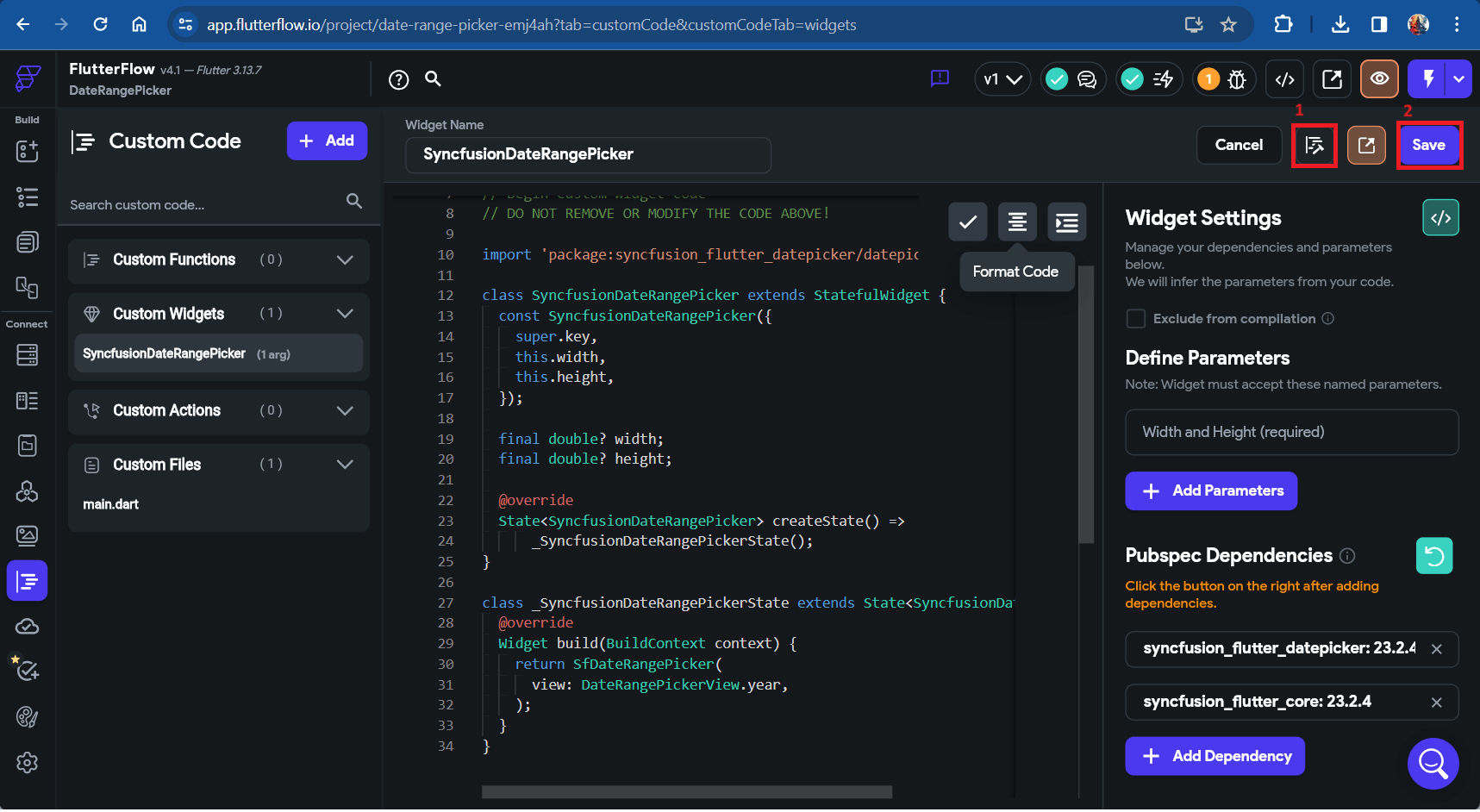Screen dimensions: 1480x812
Task: Reload the browser page
Action: coord(100,24)
